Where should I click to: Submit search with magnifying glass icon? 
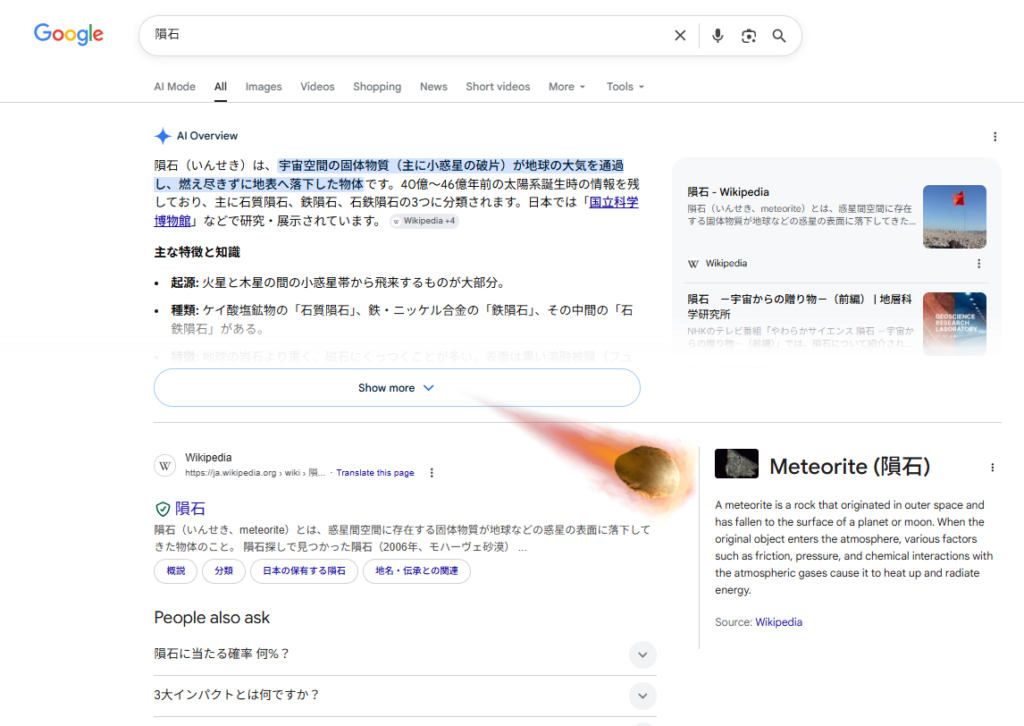tap(778, 35)
